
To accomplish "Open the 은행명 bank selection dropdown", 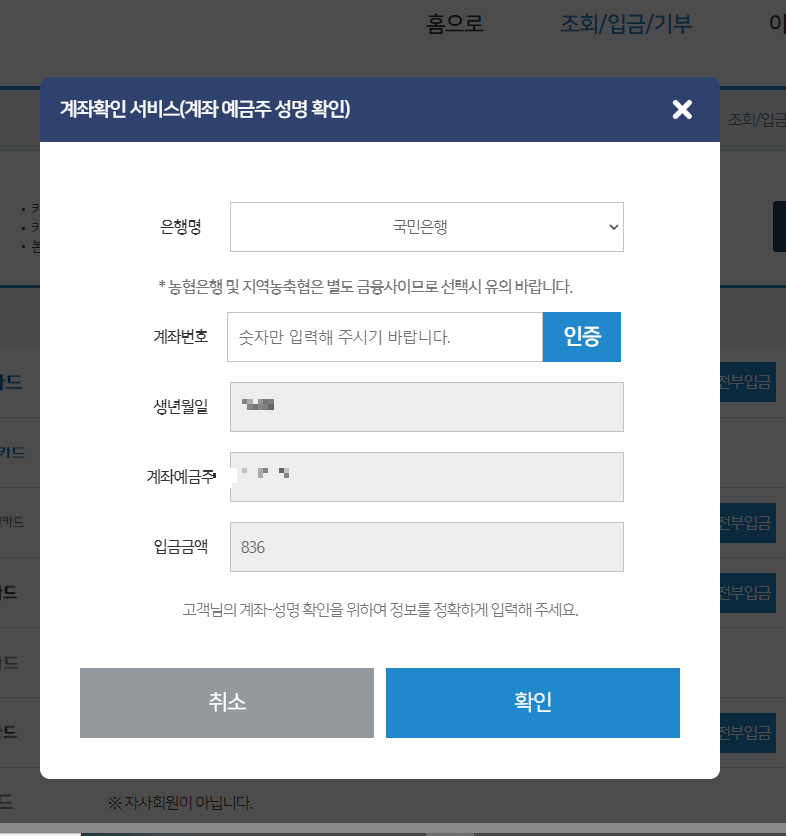I will pyautogui.click(x=427, y=227).
